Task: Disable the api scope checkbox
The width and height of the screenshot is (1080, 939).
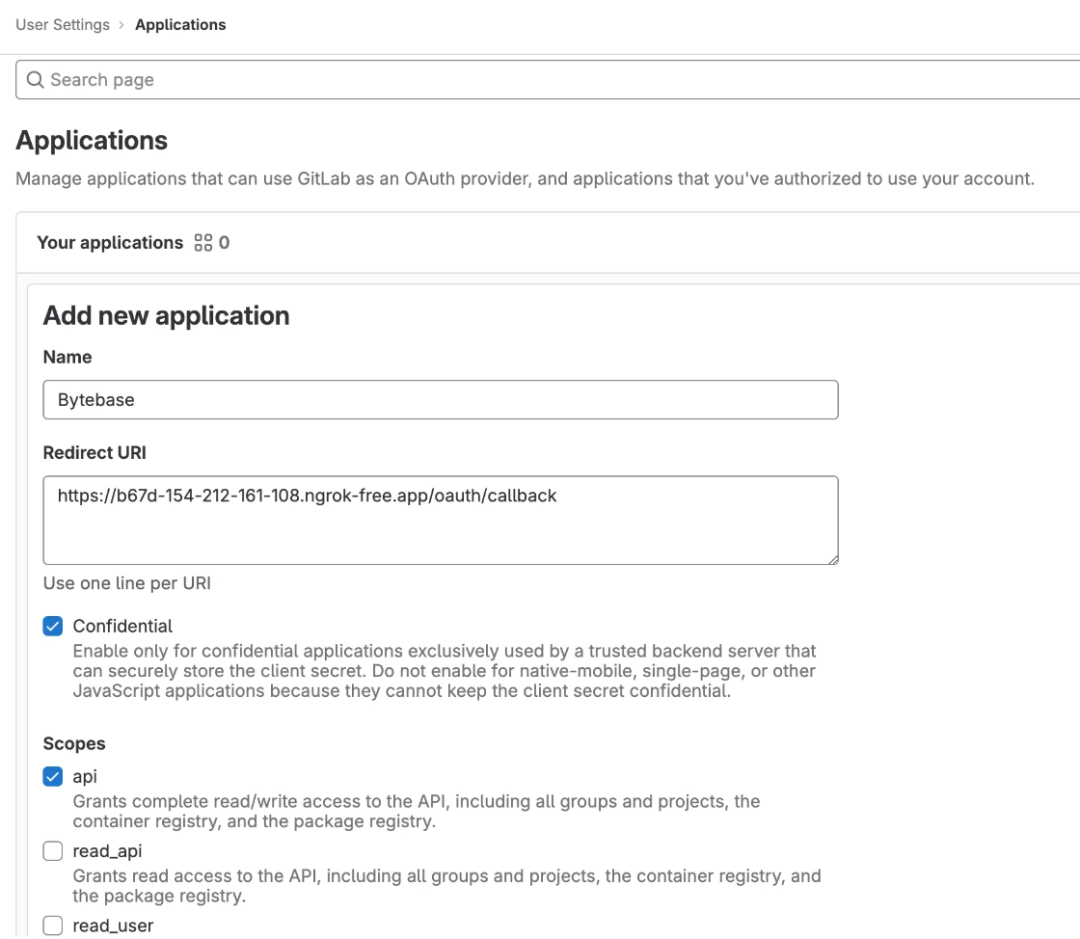Action: (x=53, y=777)
